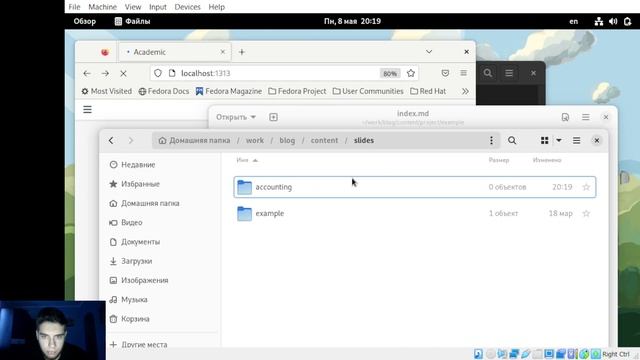Open VirtualBox Devices menu
640x360 pixels.
point(187,7)
